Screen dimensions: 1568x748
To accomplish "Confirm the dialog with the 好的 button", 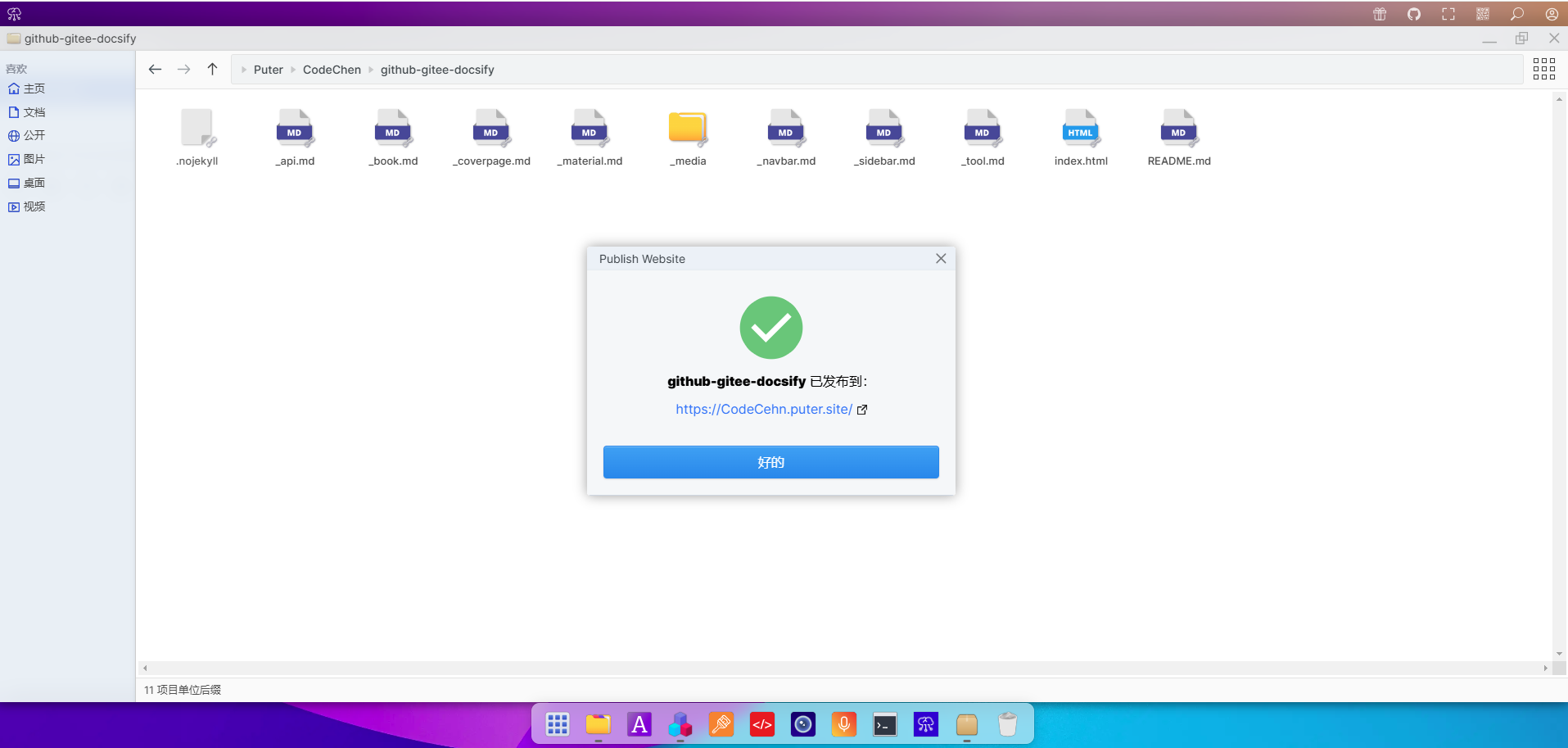I will (x=771, y=462).
